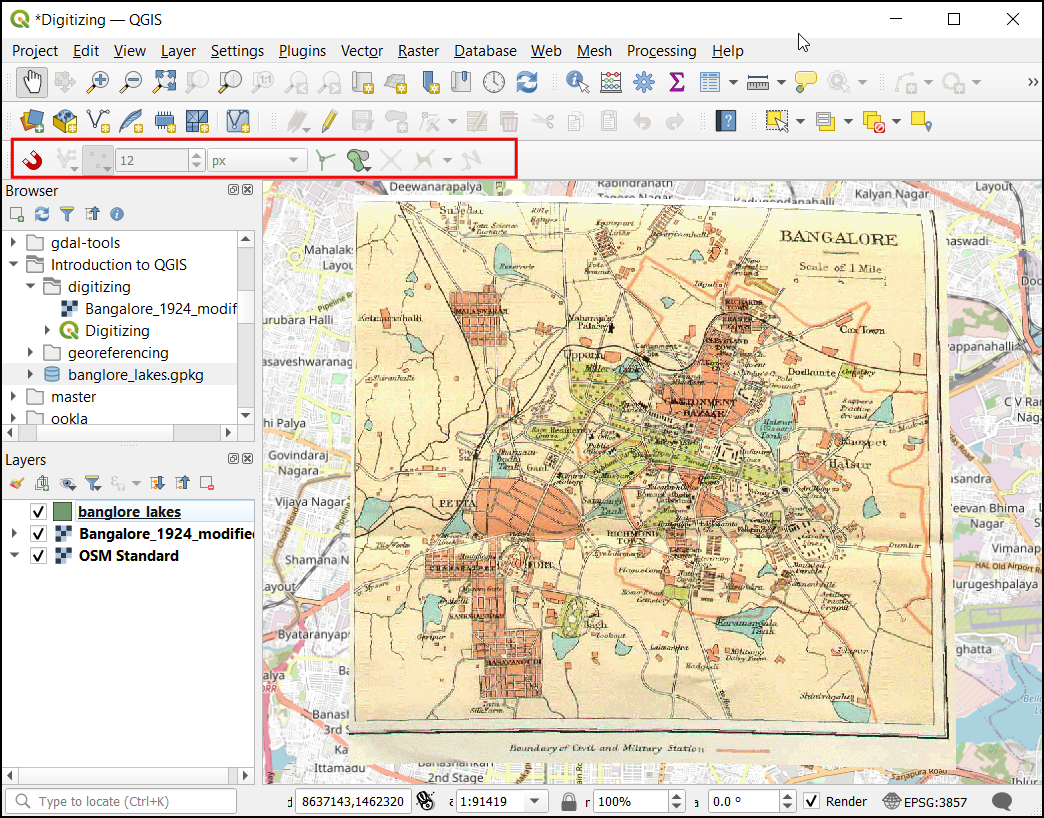Close the Browser panel

click(x=248, y=190)
